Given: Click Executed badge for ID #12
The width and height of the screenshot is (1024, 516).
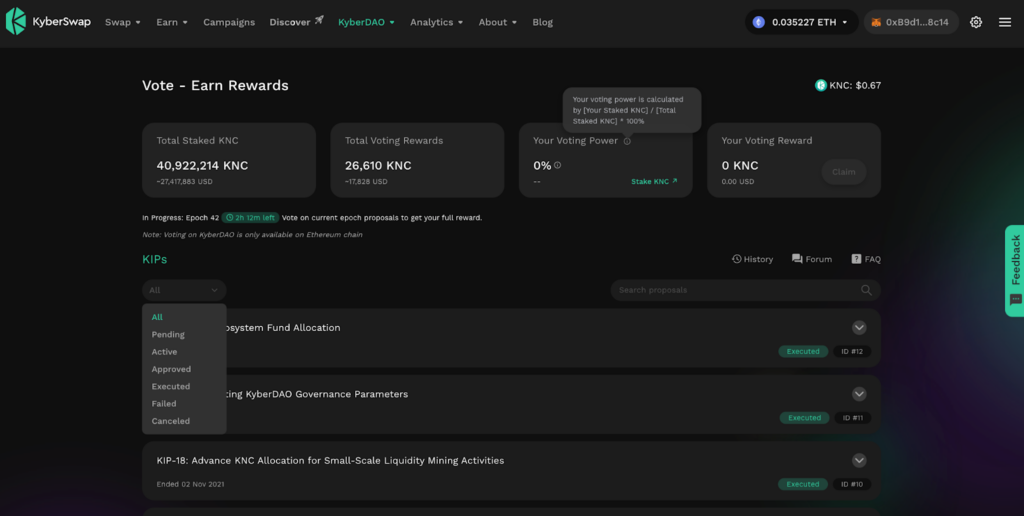Looking at the screenshot, I should [803, 351].
